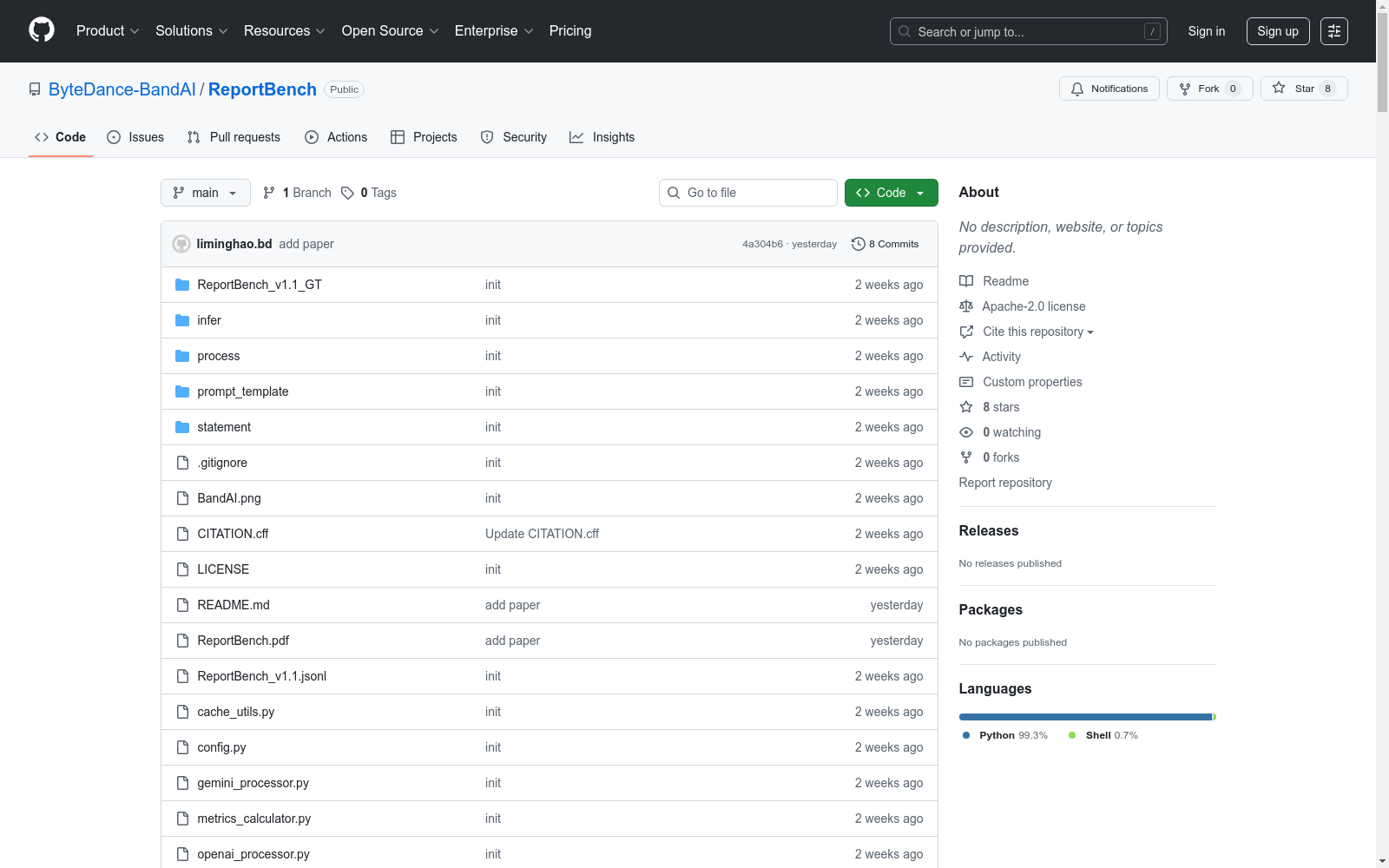Viewport: 1389px width, 868px height.
Task: Click the star icon next to 8 stars
Action: click(966, 407)
